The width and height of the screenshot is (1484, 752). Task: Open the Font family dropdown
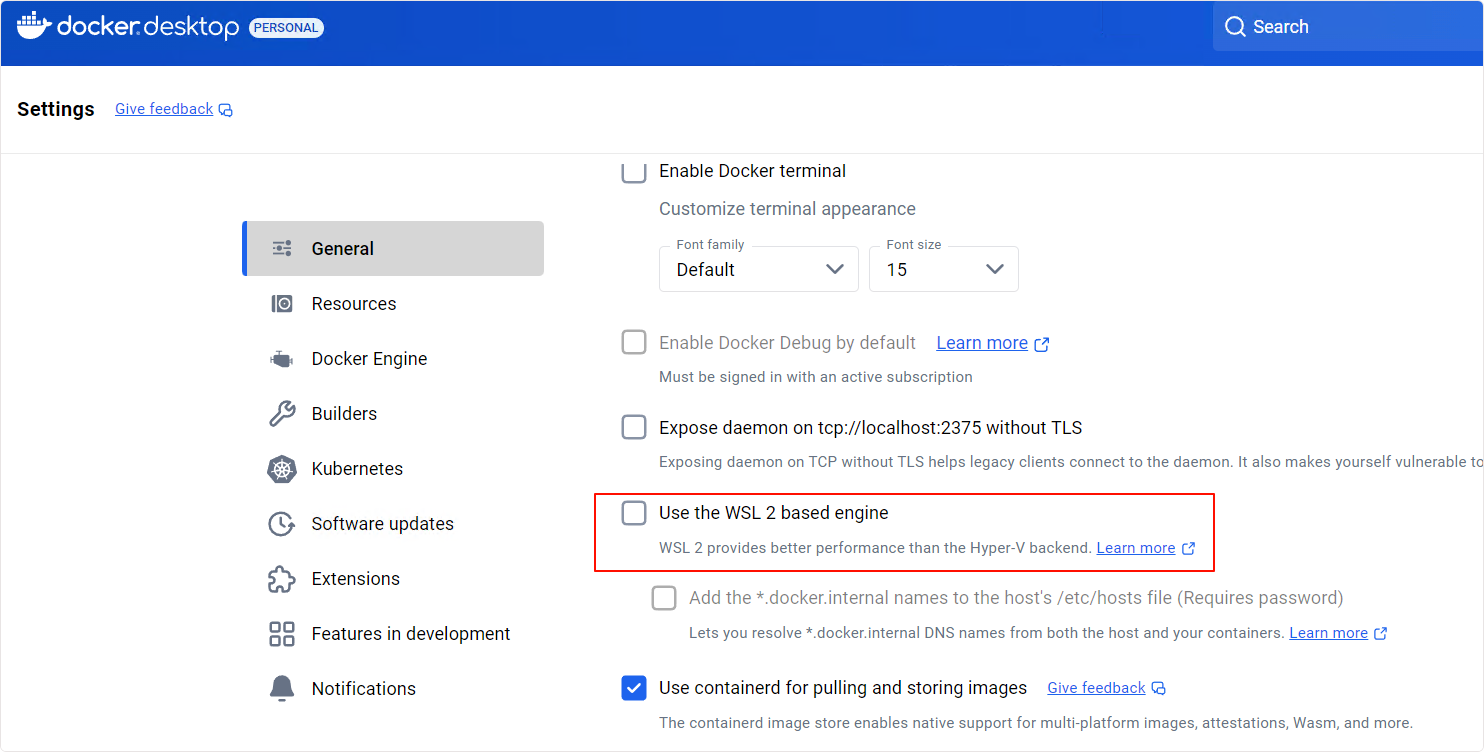point(758,269)
